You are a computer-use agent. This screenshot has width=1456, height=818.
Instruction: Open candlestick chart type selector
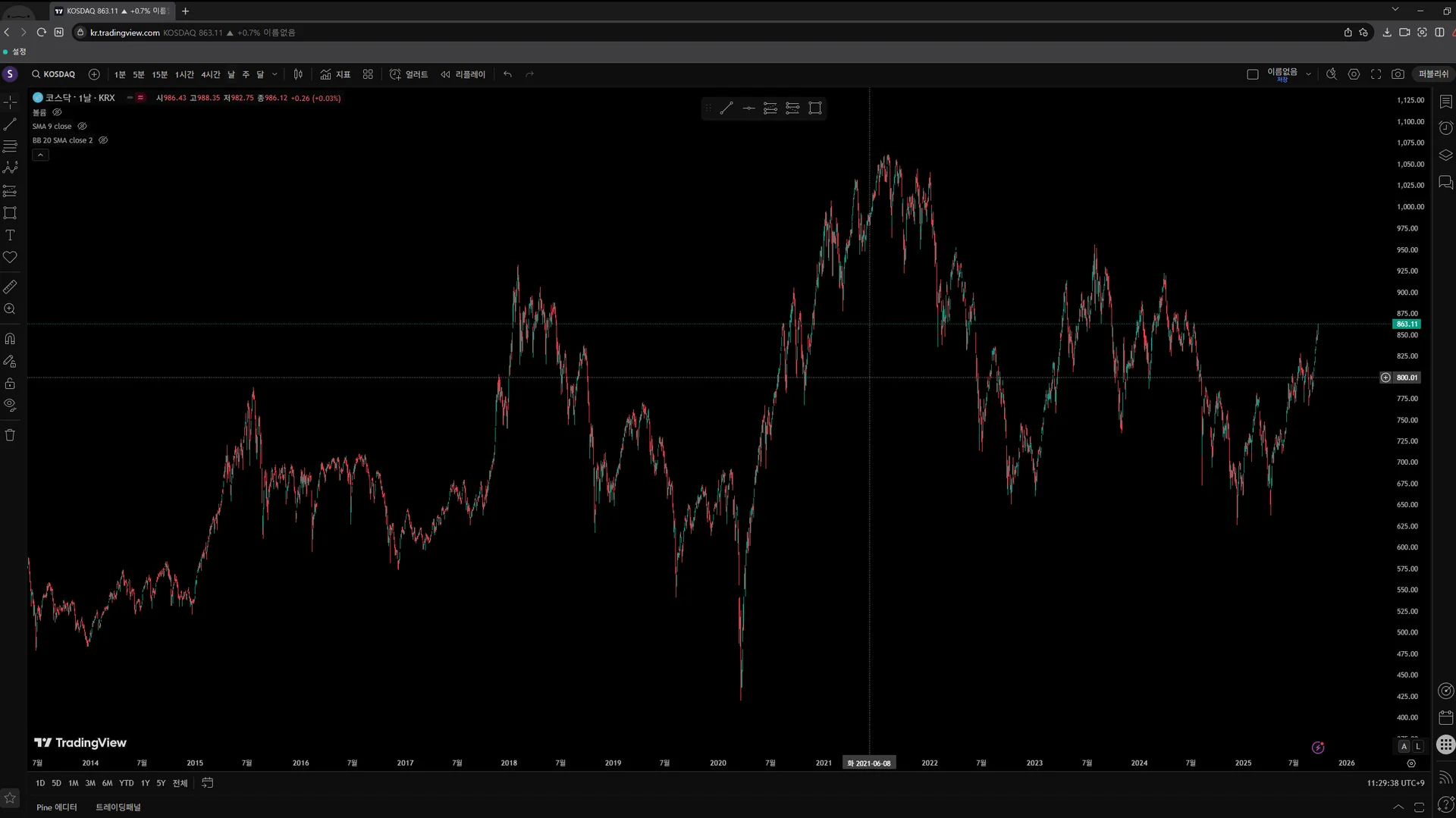point(298,74)
